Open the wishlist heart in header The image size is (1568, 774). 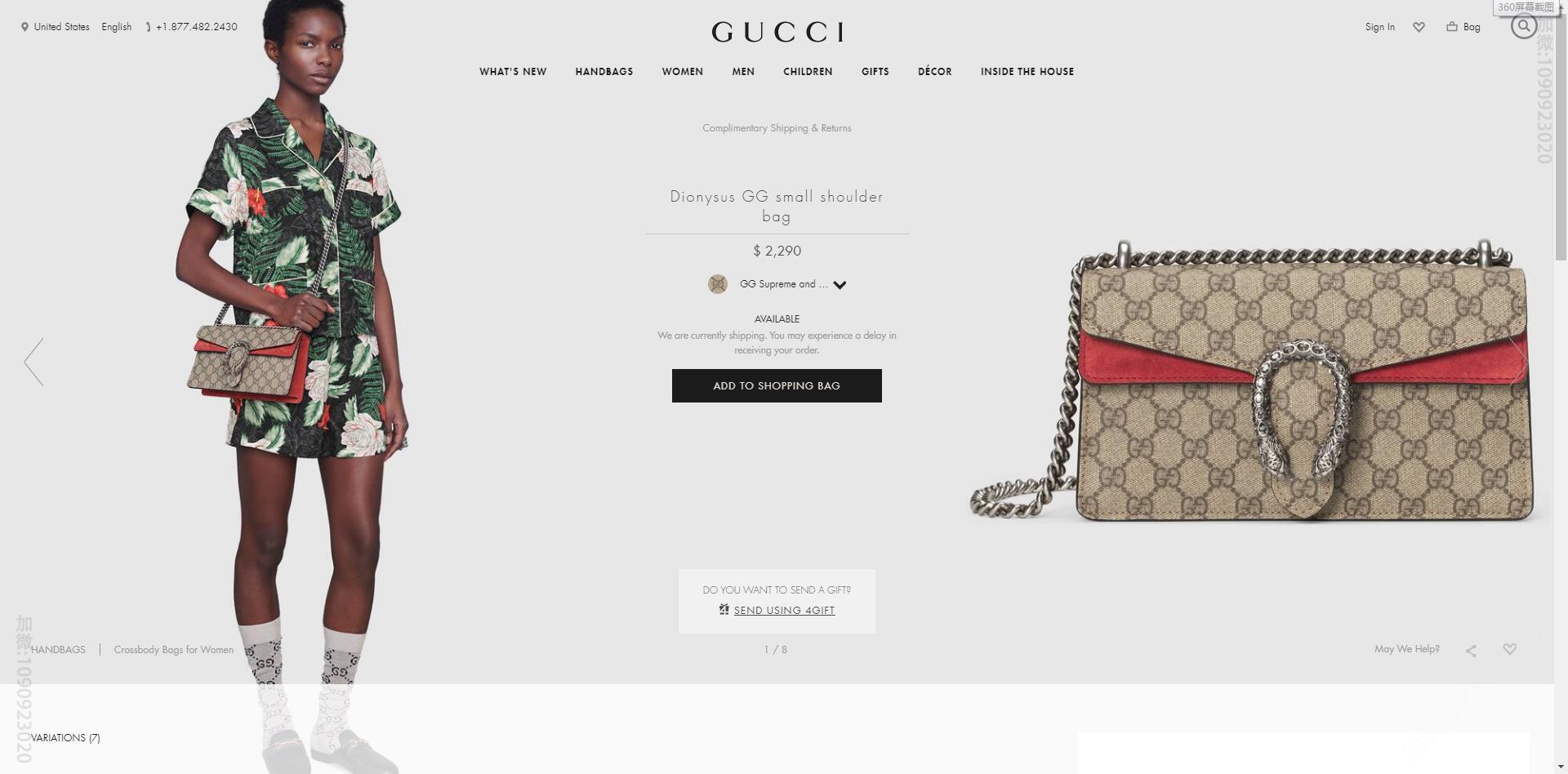[x=1419, y=27]
